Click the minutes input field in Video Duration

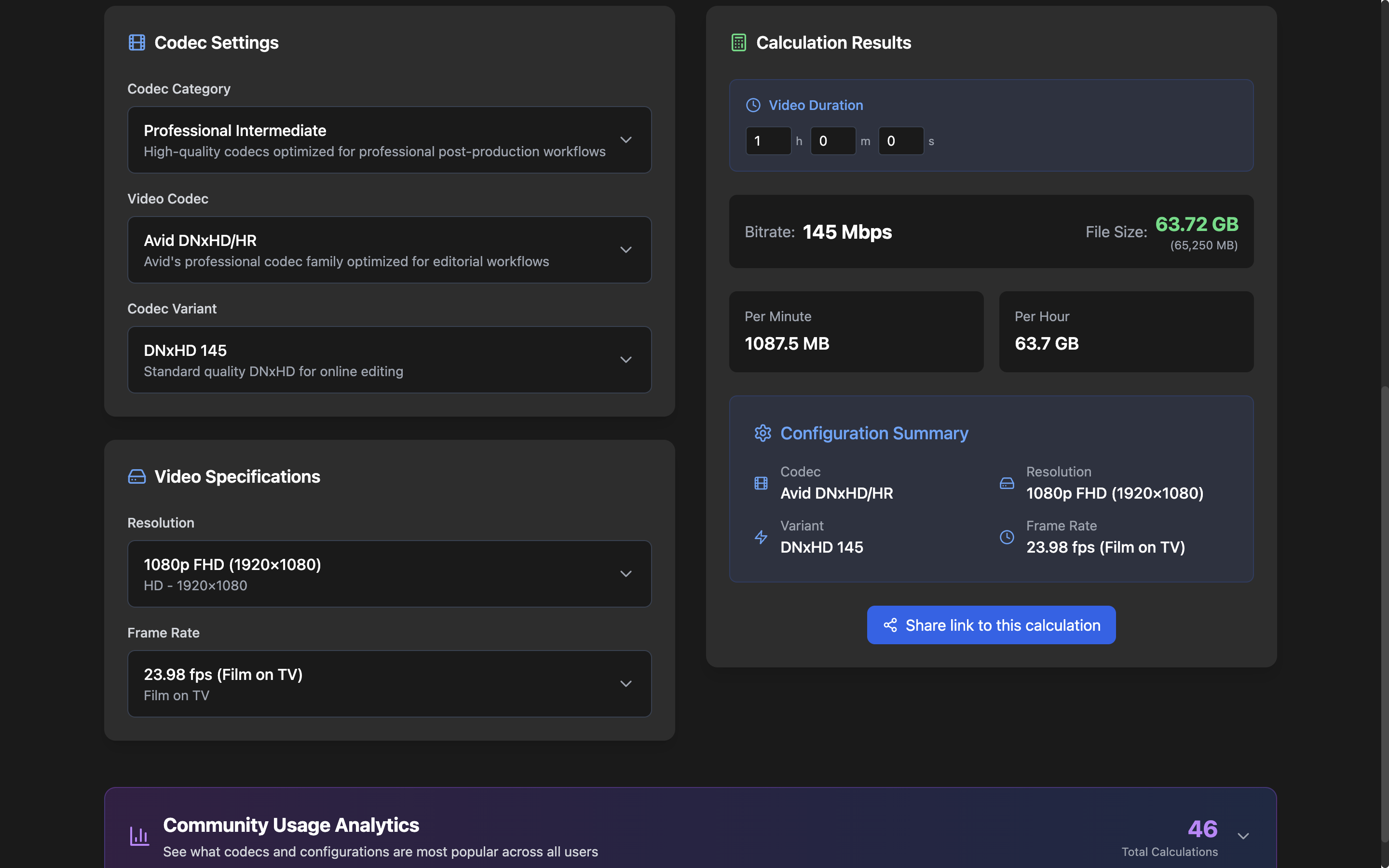click(x=832, y=141)
